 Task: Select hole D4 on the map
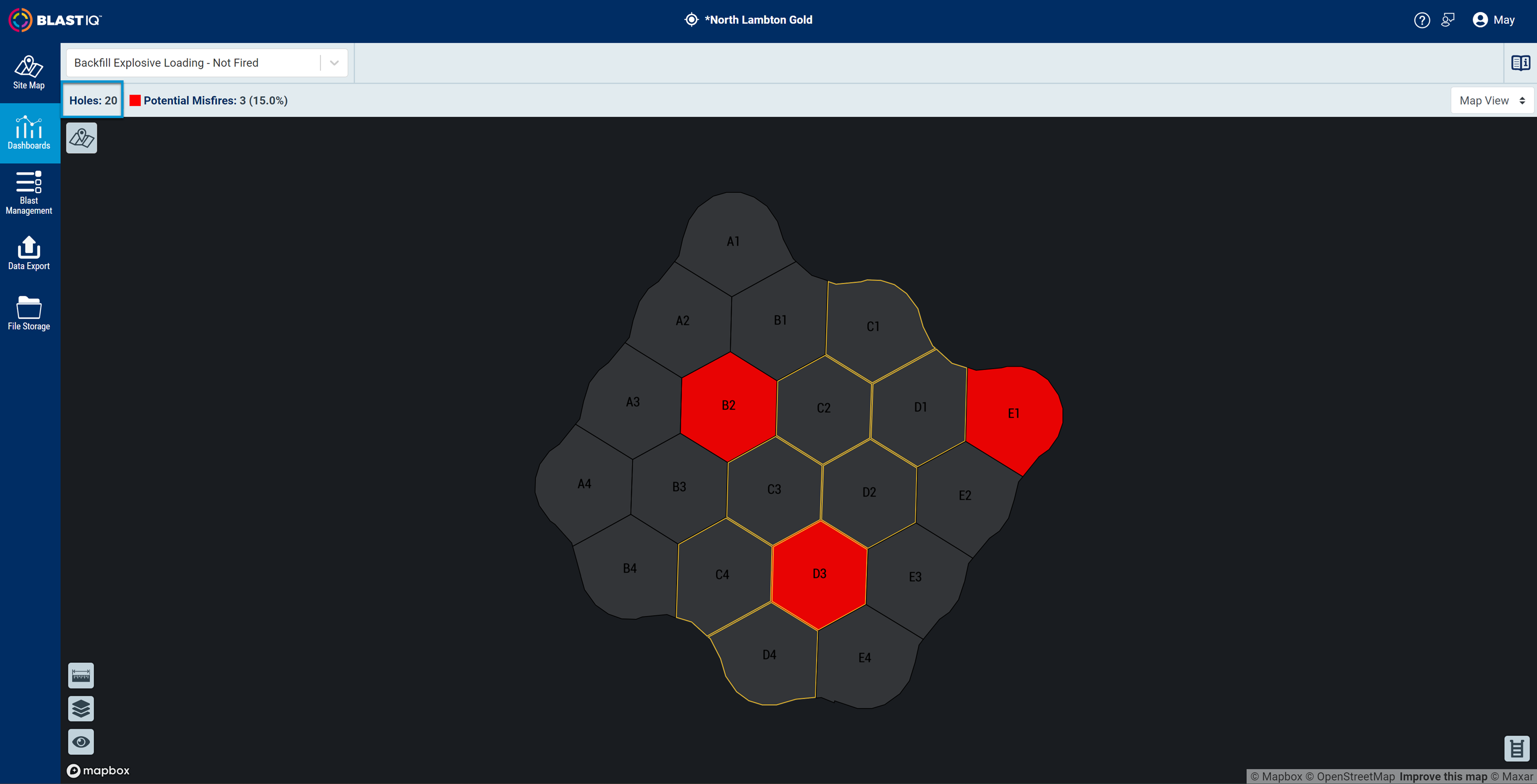(x=769, y=655)
